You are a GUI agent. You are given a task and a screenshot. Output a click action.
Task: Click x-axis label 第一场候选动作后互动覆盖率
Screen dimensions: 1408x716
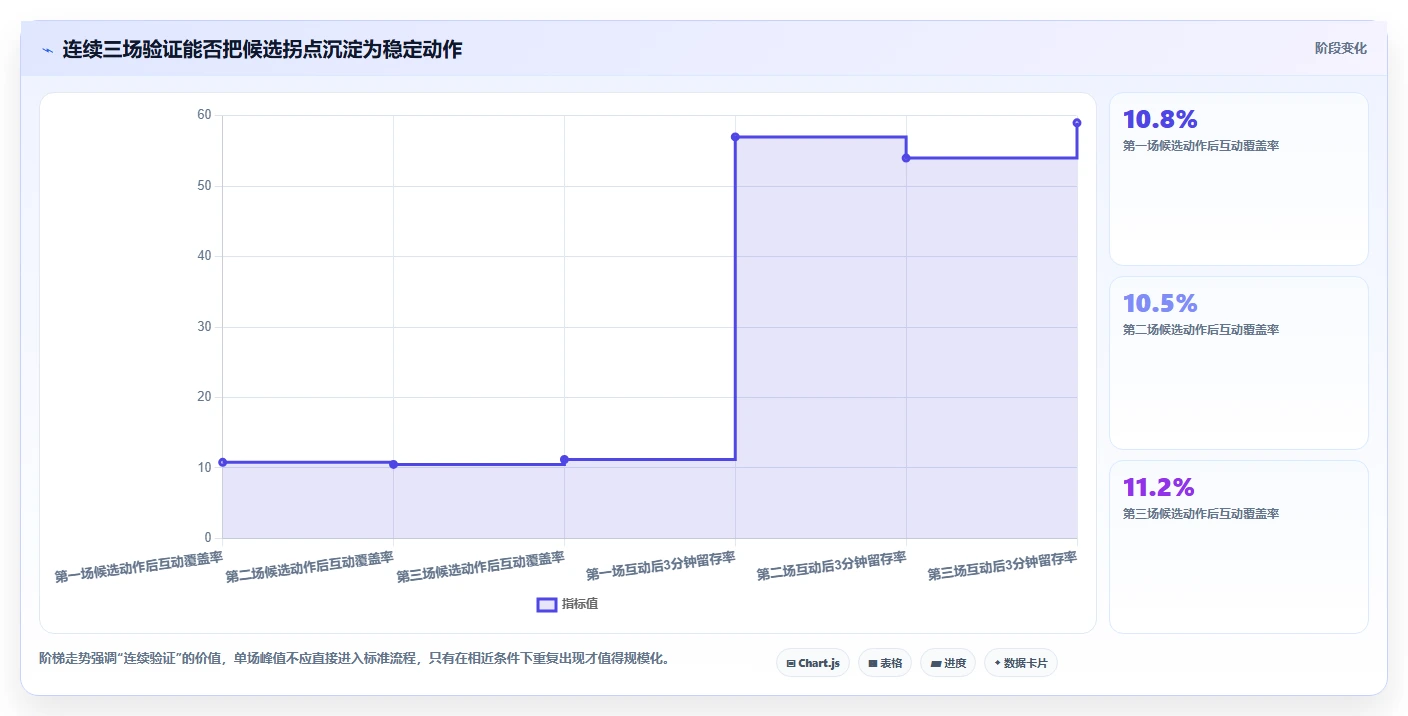pyautogui.click(x=139, y=567)
